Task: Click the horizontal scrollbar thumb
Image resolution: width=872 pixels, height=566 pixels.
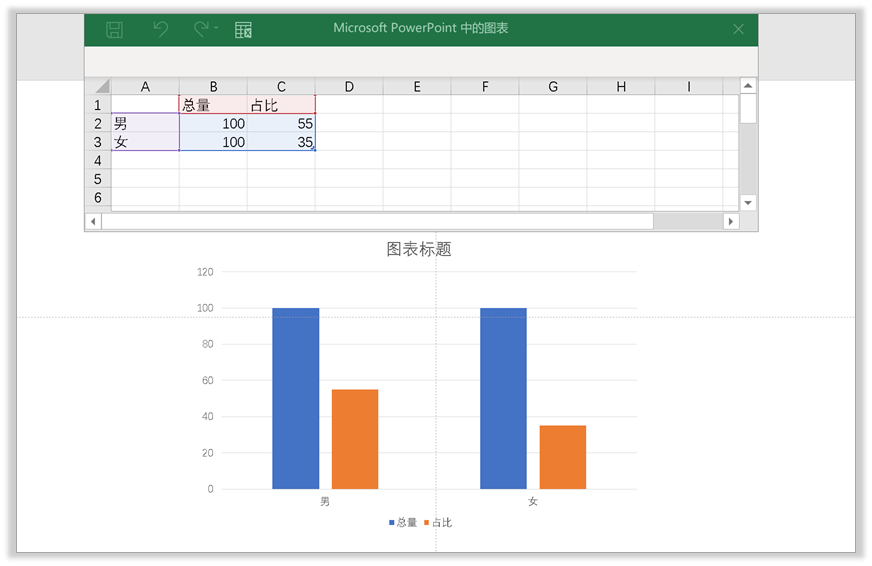Action: (x=377, y=221)
